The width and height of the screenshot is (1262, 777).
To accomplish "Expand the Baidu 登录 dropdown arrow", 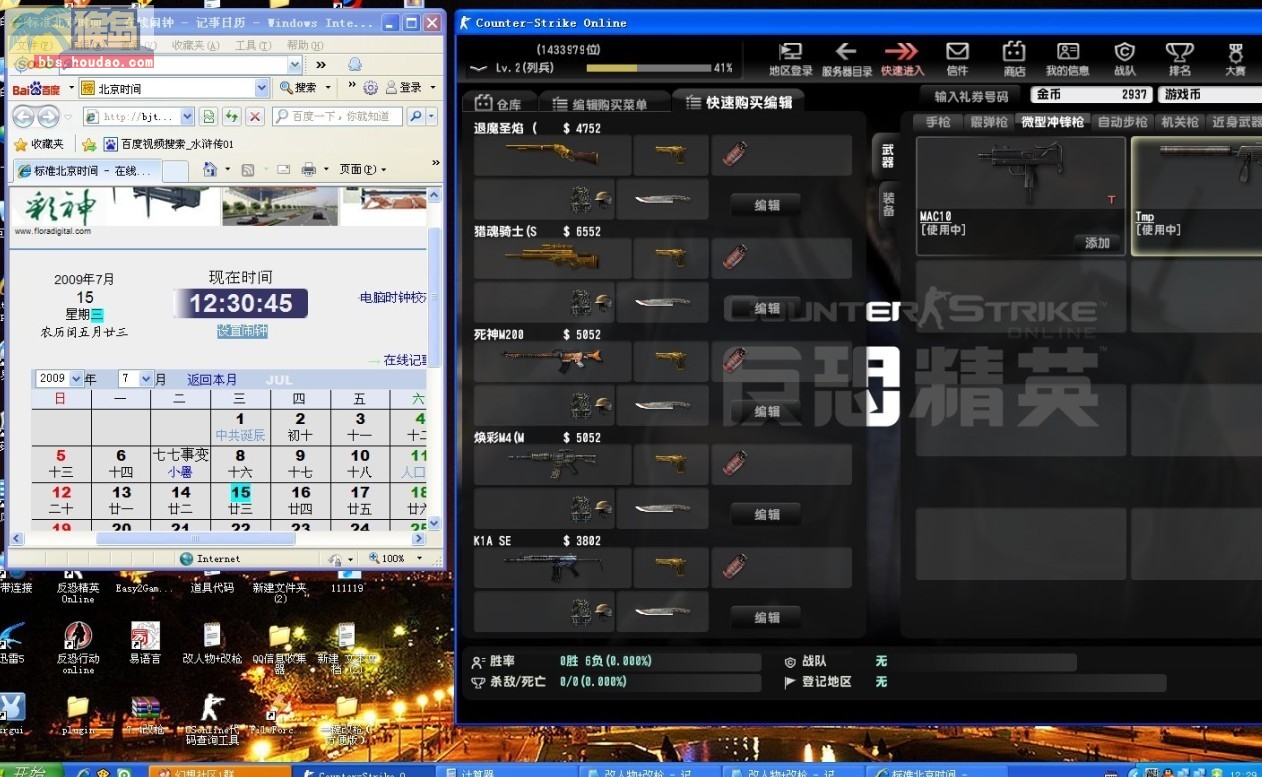I will point(433,88).
